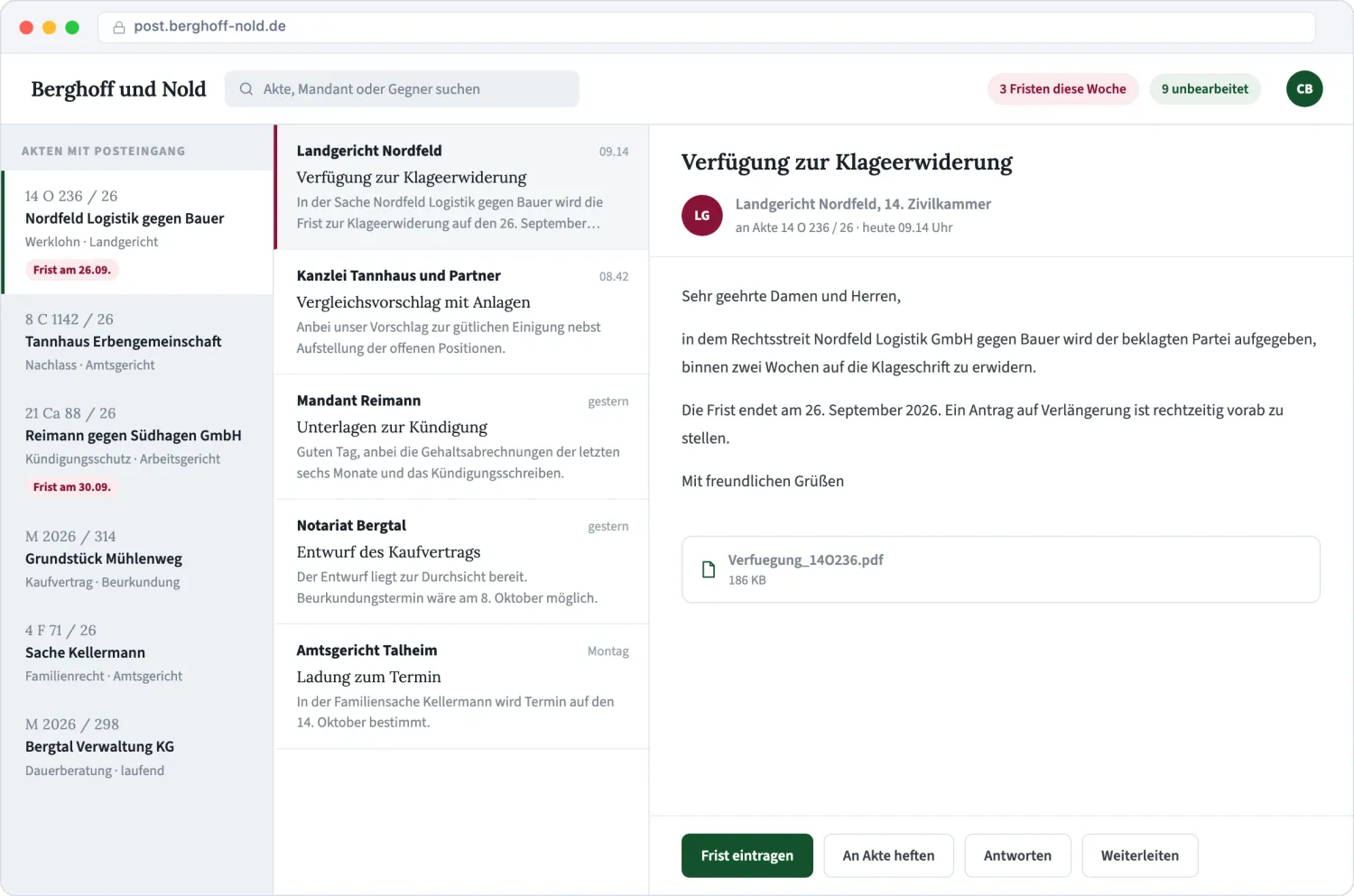Select the Tannhaus Erbengemeinschaft case
This screenshot has height=896, width=1354.
click(x=137, y=341)
